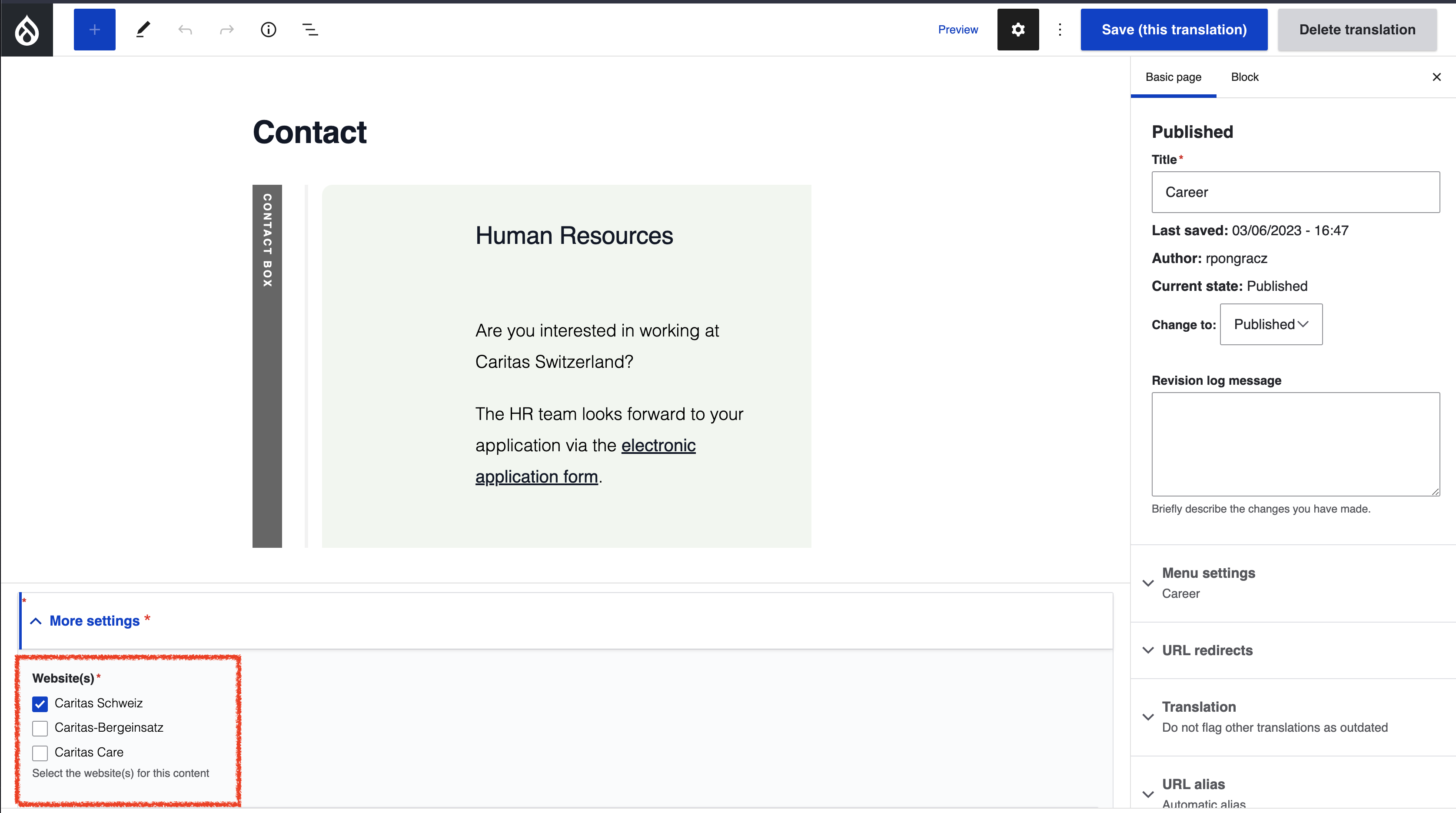Enable the Caritas Care website checkbox
This screenshot has width=1456, height=813.
[x=40, y=751]
